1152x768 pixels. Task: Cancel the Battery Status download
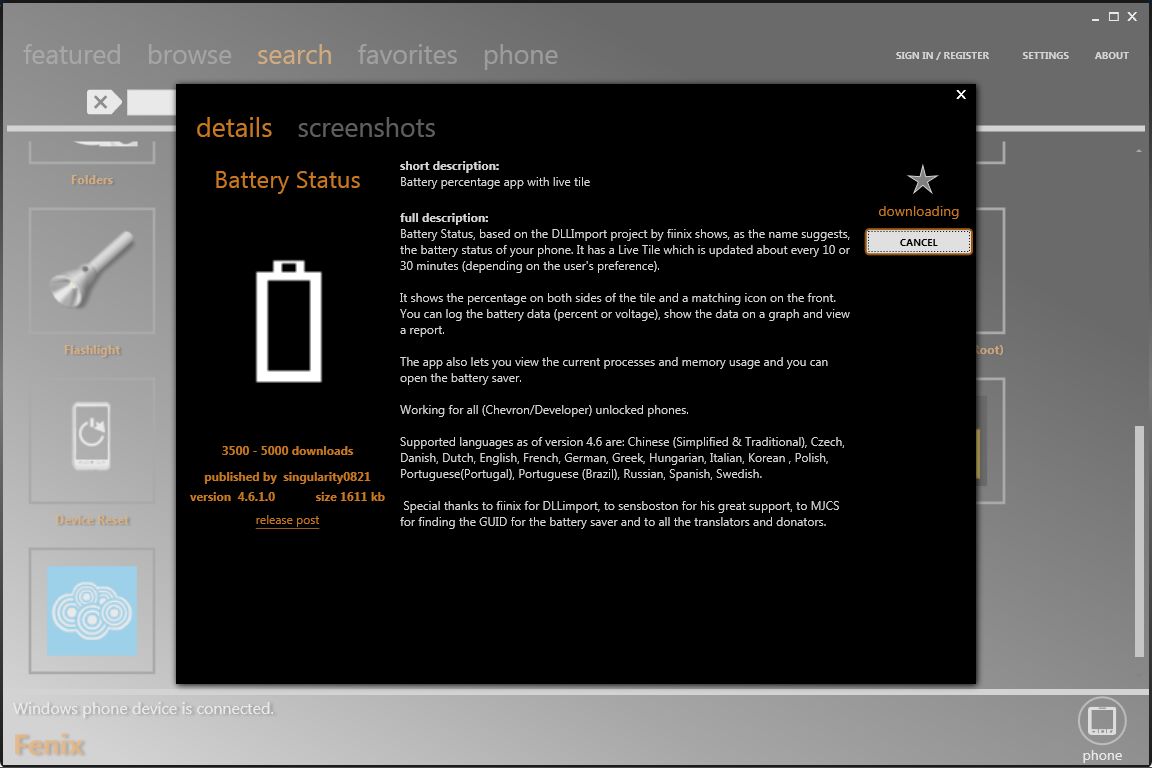click(918, 242)
